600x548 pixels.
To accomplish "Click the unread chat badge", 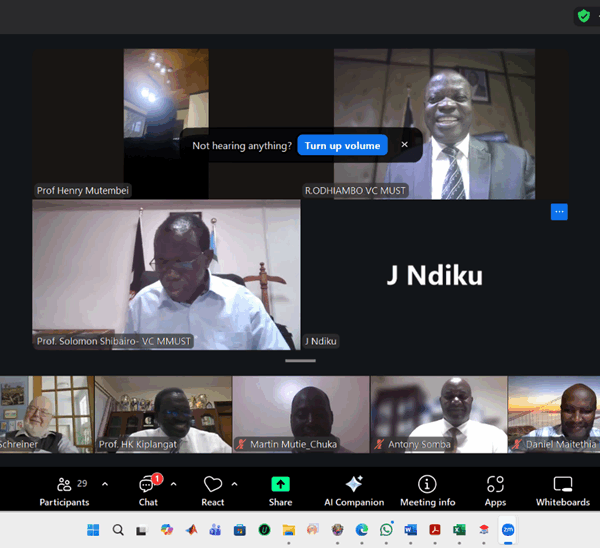I will click(157, 478).
